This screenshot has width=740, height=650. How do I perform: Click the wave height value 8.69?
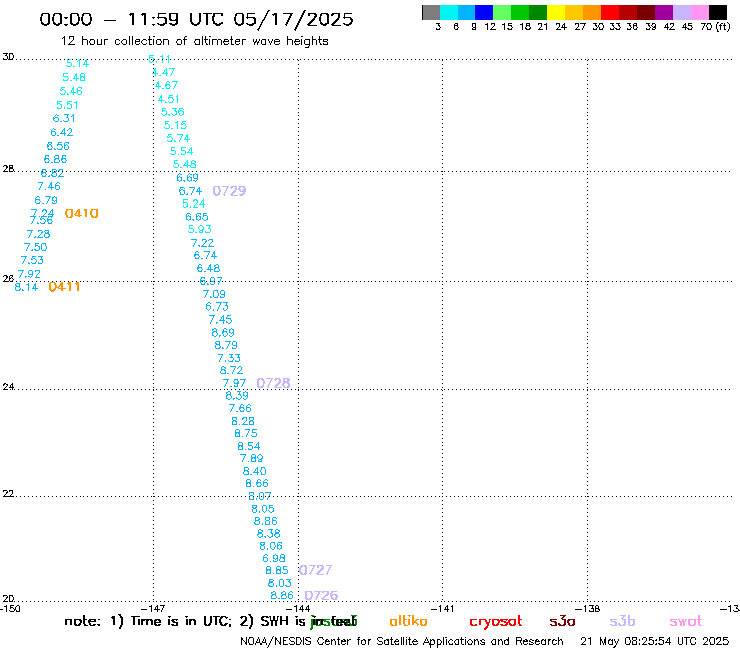223,332
